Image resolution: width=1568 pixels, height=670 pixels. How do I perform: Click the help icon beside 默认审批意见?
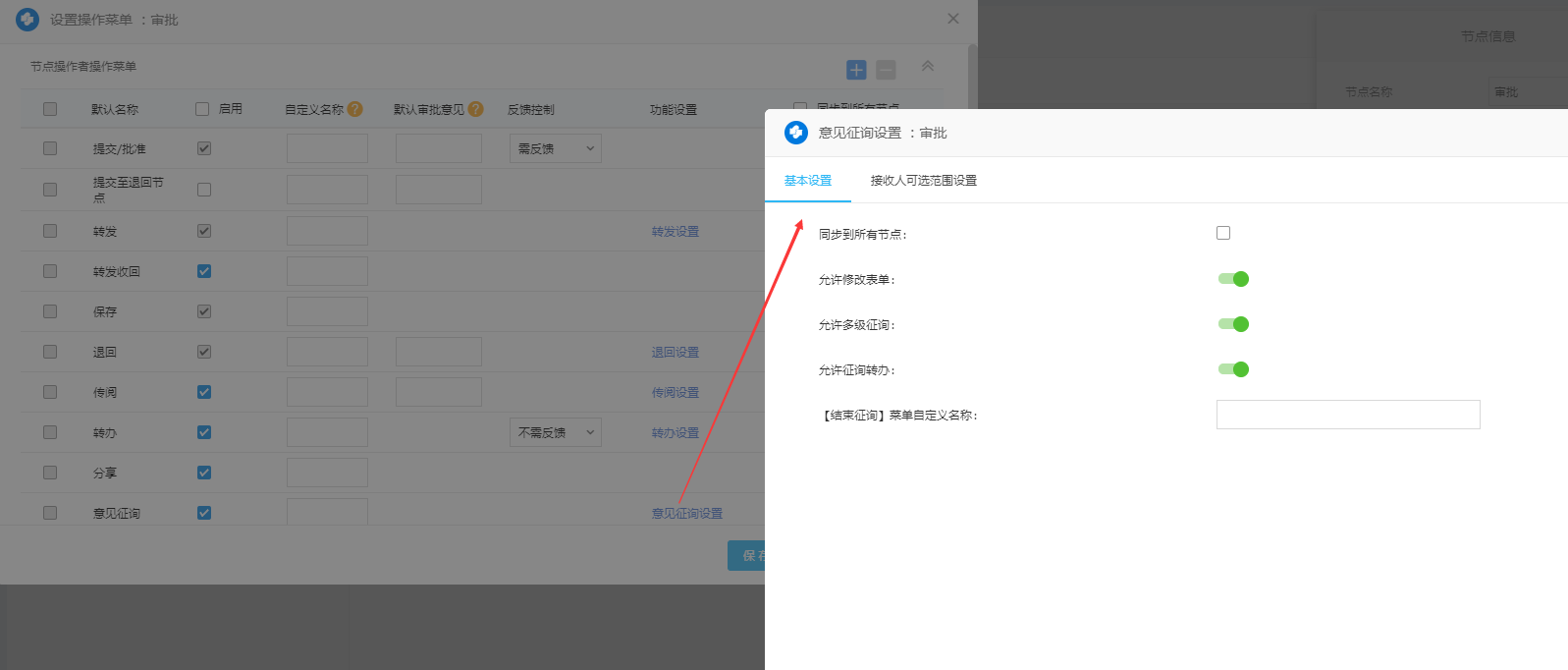pyautogui.click(x=476, y=109)
